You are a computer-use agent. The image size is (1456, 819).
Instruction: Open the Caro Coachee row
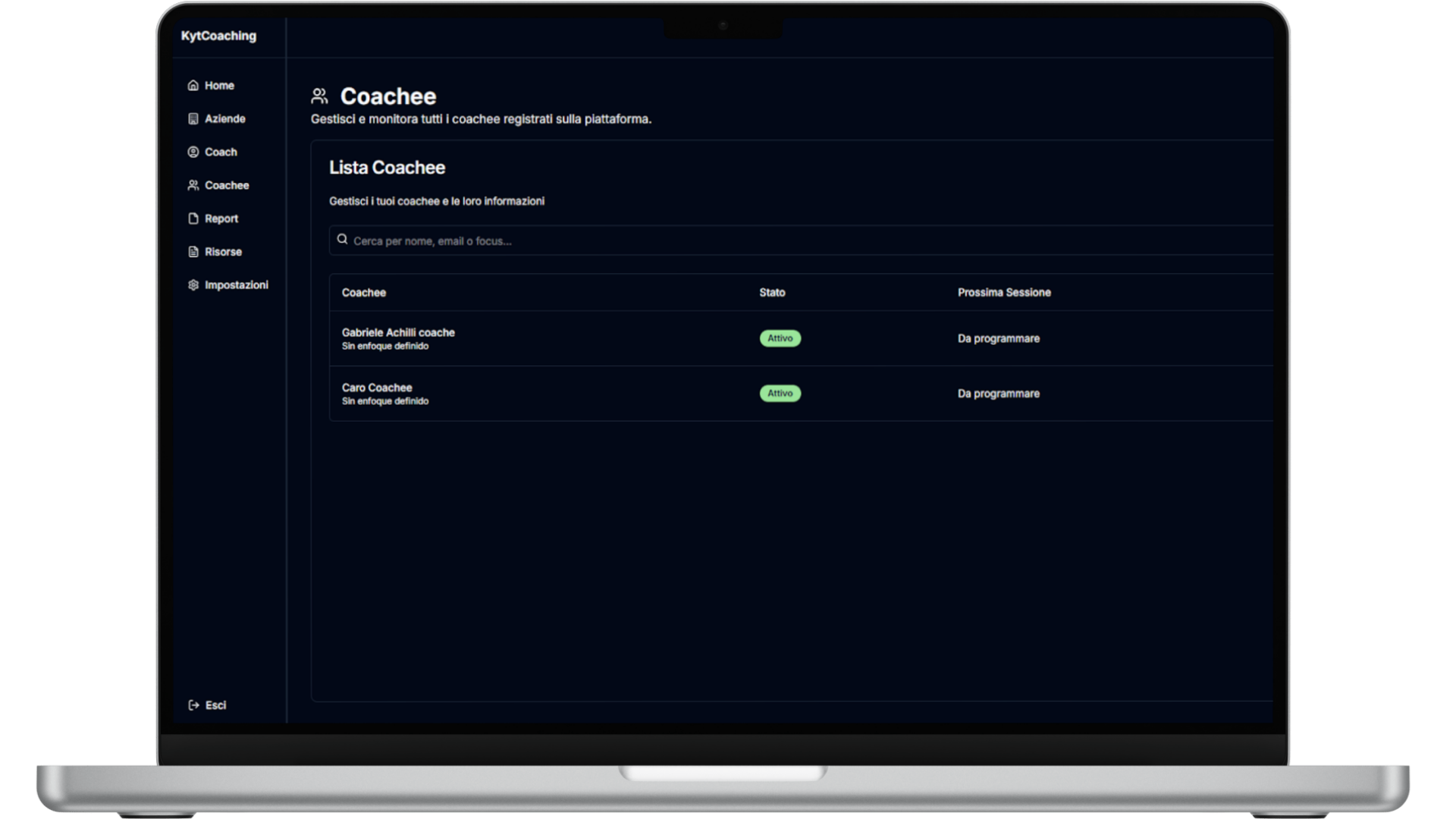pyautogui.click(x=377, y=388)
